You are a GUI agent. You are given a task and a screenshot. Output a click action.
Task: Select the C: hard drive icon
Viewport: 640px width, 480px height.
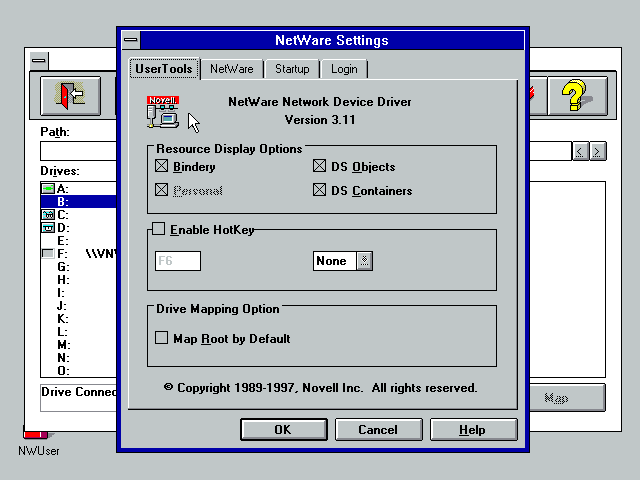click(48, 215)
